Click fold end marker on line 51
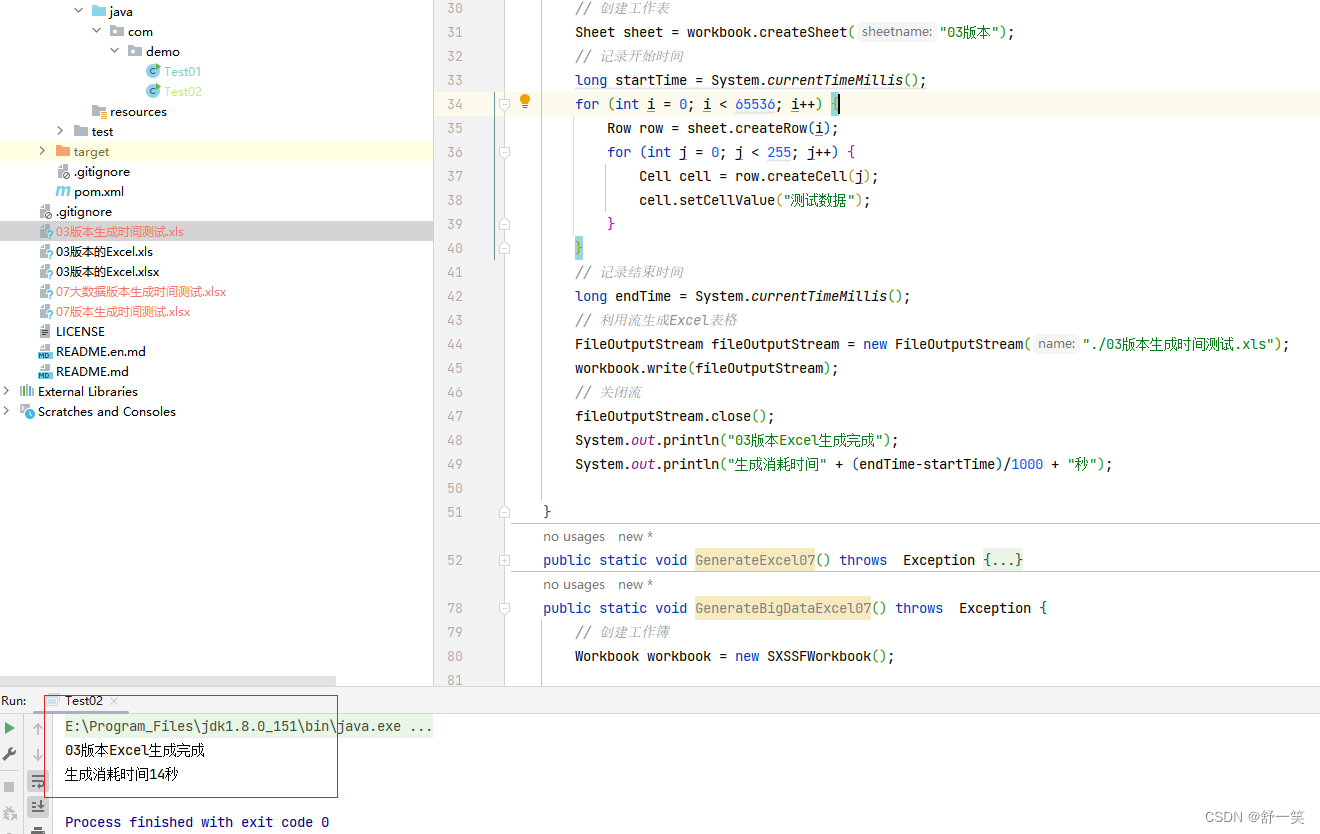 pos(504,512)
